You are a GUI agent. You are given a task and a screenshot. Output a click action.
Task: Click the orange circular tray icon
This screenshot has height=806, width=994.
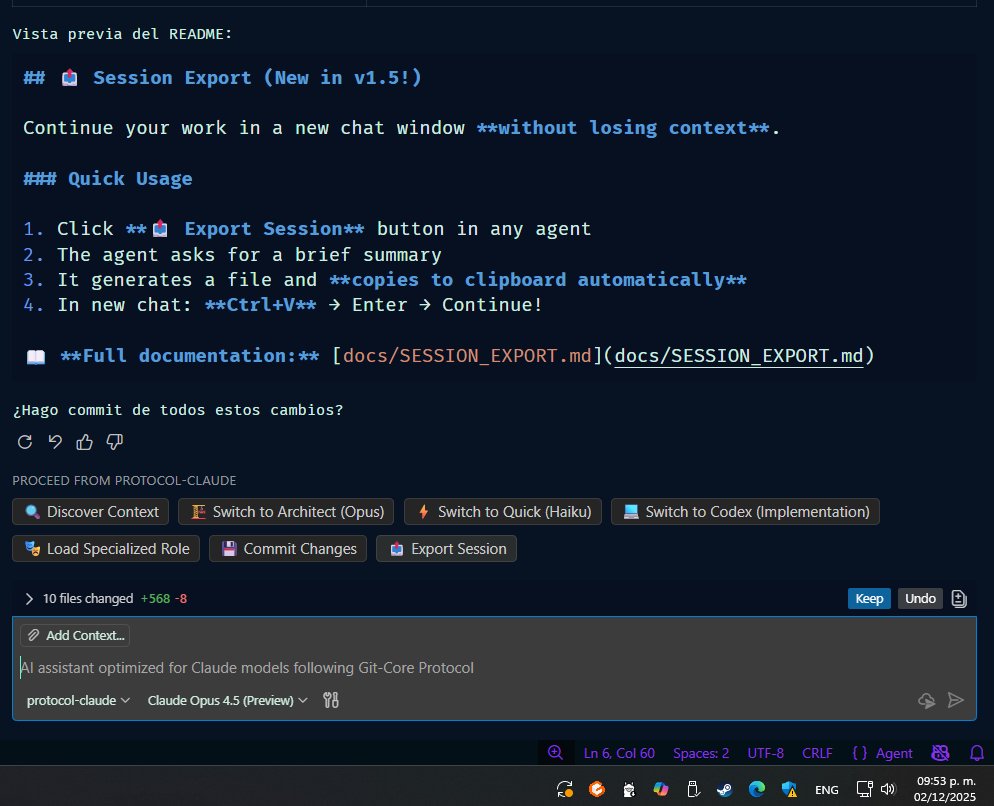597,789
